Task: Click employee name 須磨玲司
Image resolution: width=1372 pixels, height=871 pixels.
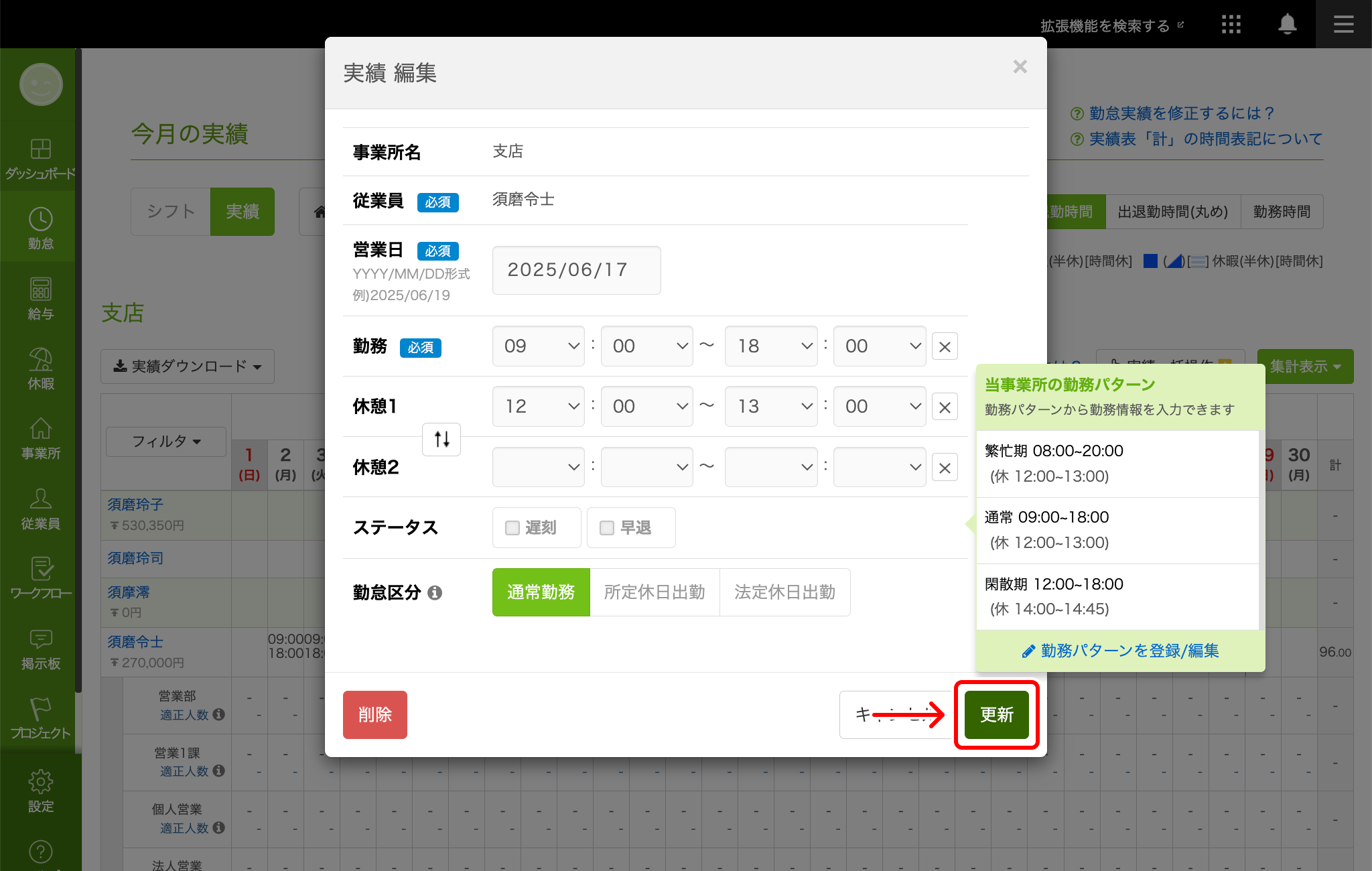Action: pyautogui.click(x=135, y=558)
